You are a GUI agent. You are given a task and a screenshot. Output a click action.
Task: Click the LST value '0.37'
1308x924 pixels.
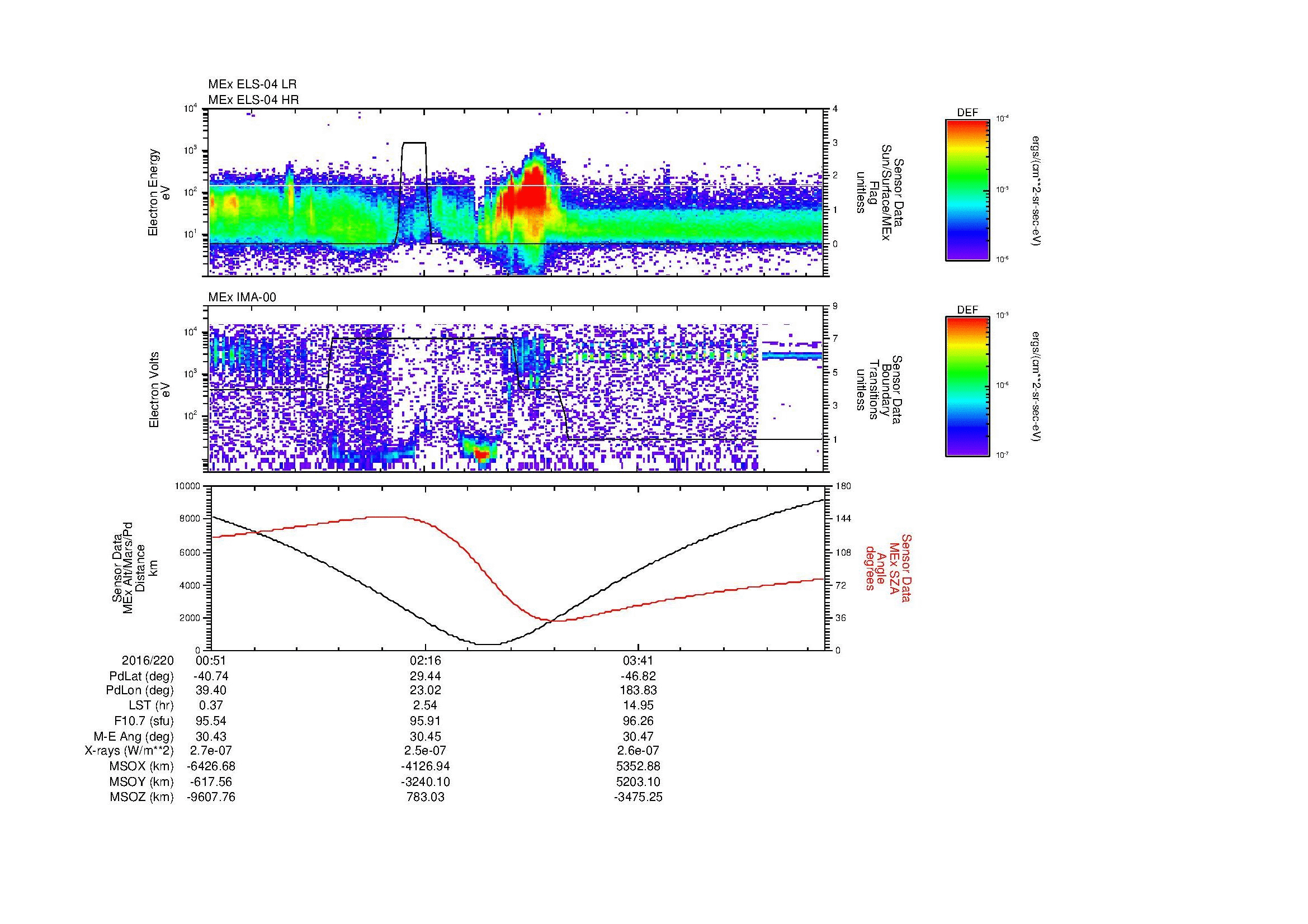point(211,705)
